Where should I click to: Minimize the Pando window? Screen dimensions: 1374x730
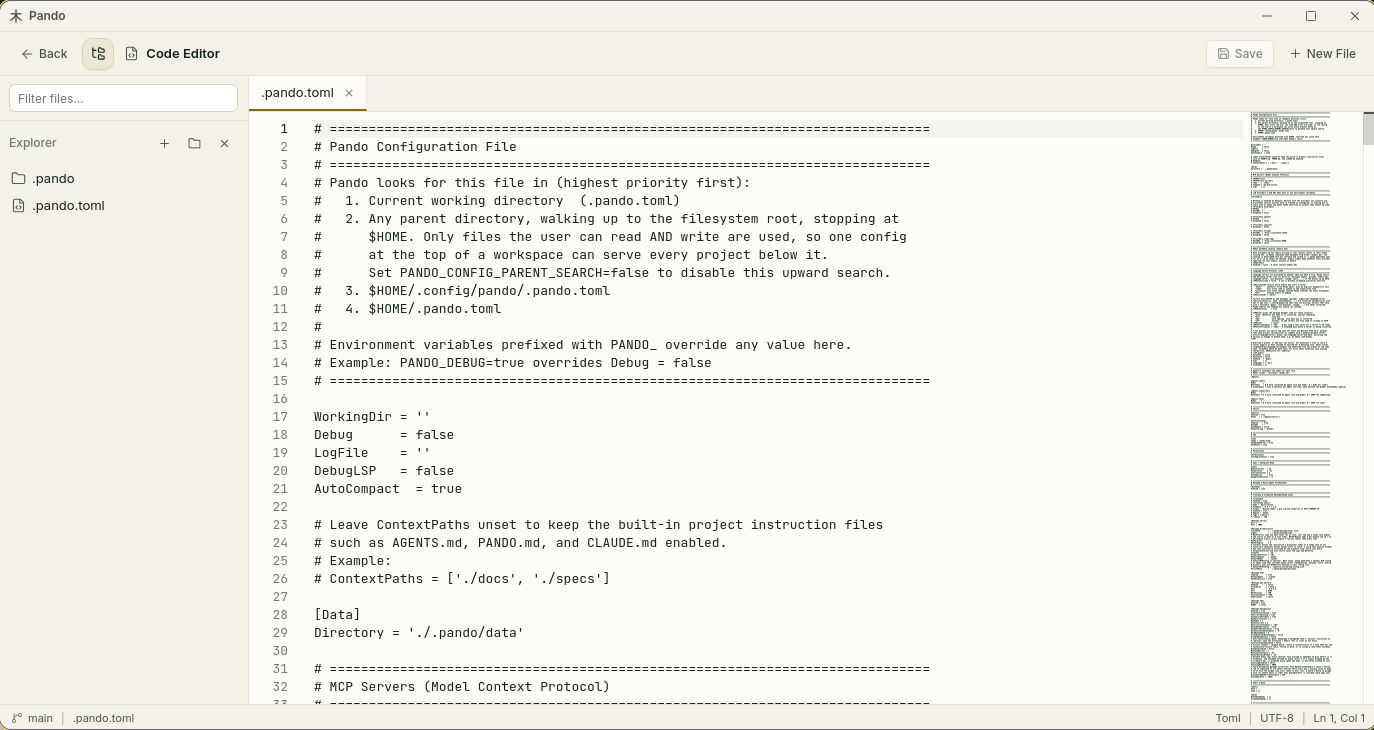[1267, 16]
